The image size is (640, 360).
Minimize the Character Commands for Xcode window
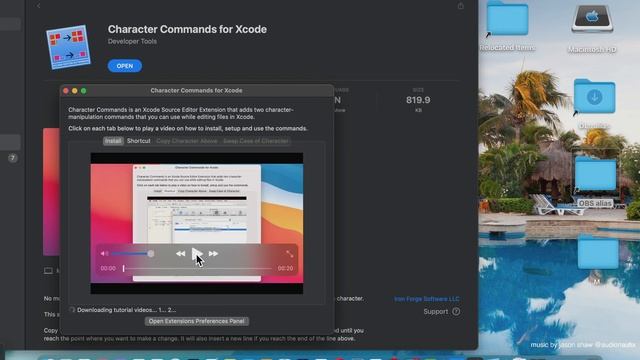point(75,91)
